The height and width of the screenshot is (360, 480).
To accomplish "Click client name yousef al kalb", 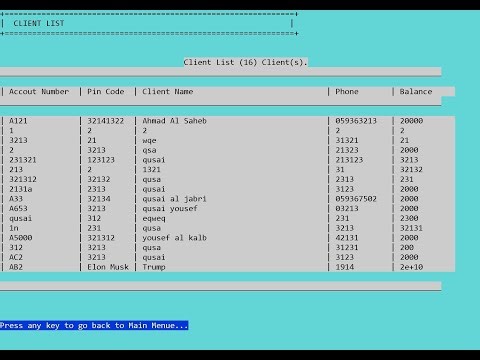I will 174,238.
